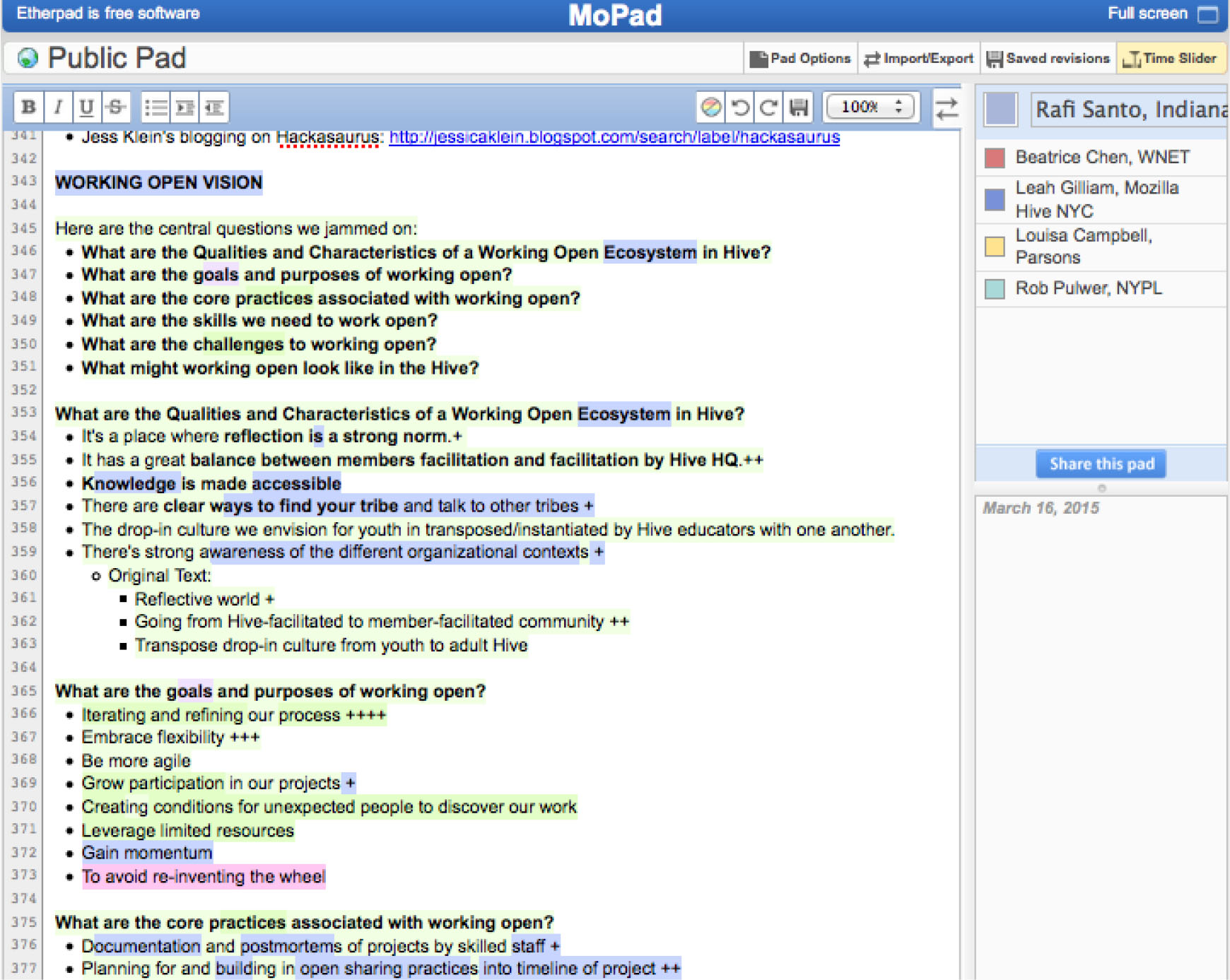Select user Rob Pulwer, NYPL
The height and width of the screenshot is (980, 1230).
(1089, 288)
